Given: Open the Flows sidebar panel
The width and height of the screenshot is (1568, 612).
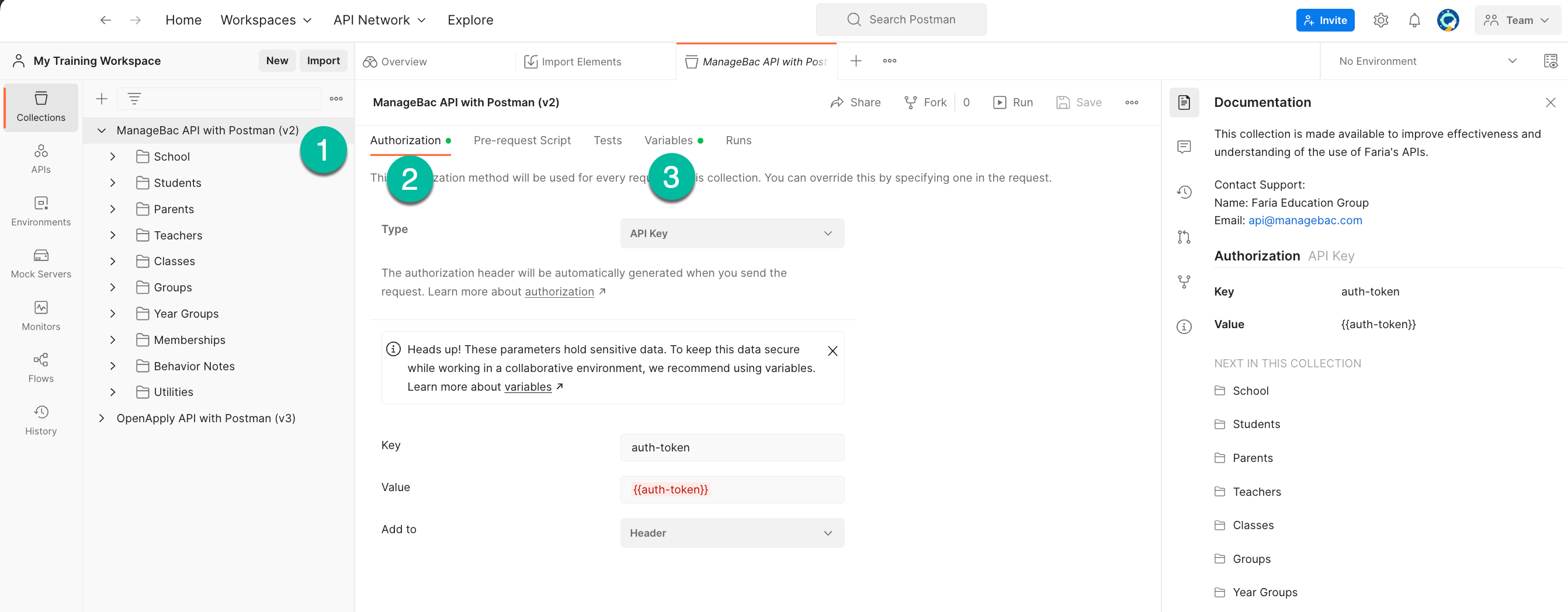Looking at the screenshot, I should pos(41,368).
